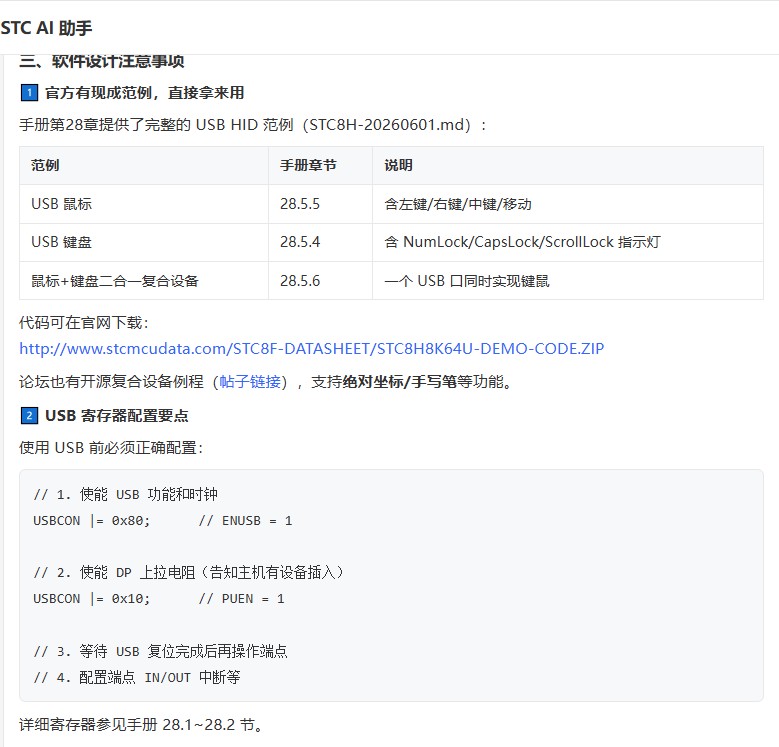Click the STC AI 助手 title
Screen dimensions: 779x747
[46, 28]
